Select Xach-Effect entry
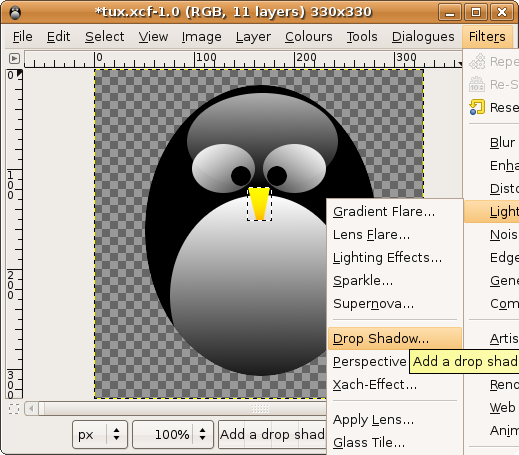This screenshot has height=455, width=519. pyautogui.click(x=395, y=385)
